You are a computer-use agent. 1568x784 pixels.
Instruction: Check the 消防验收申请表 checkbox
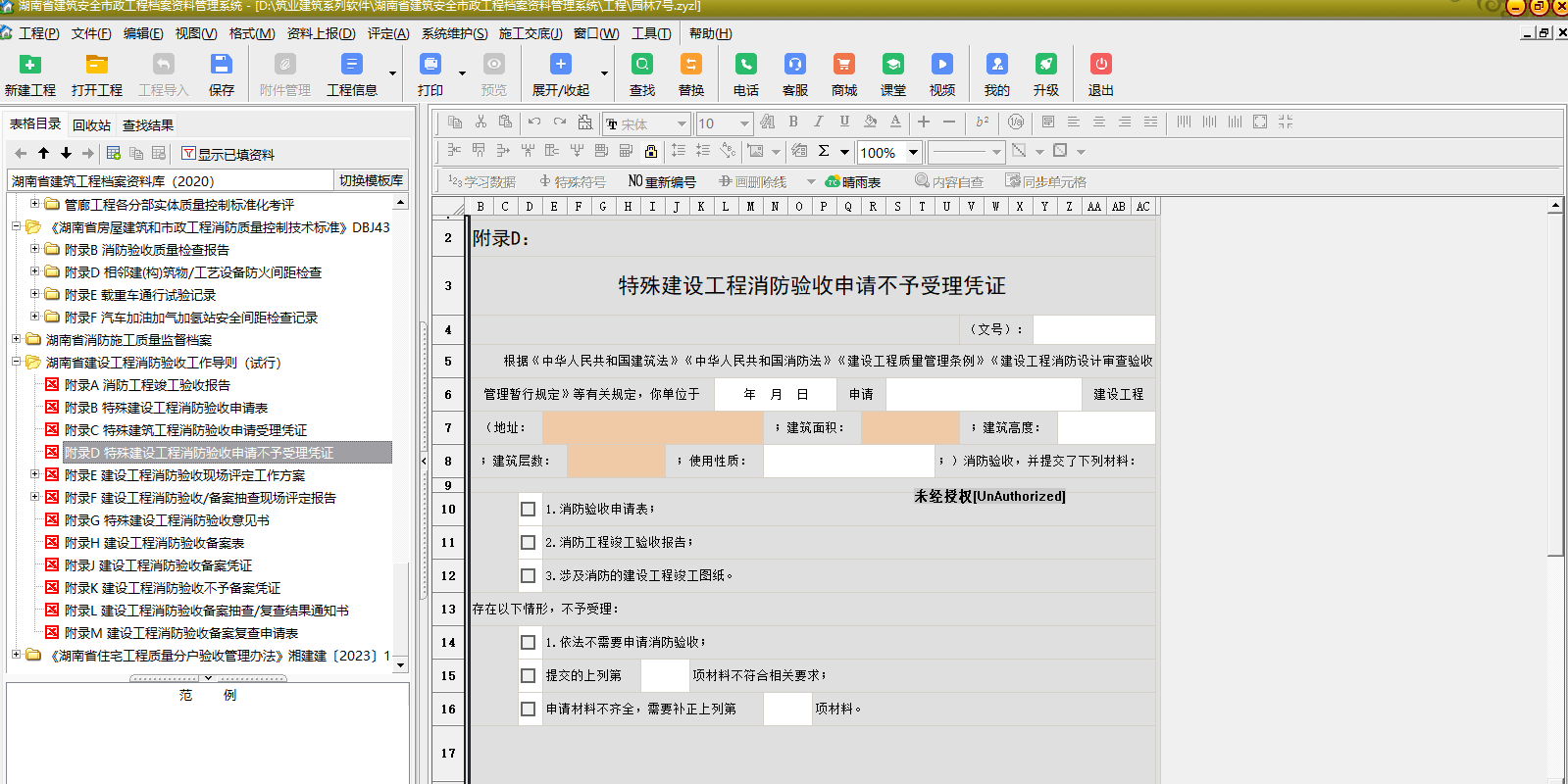coord(528,510)
